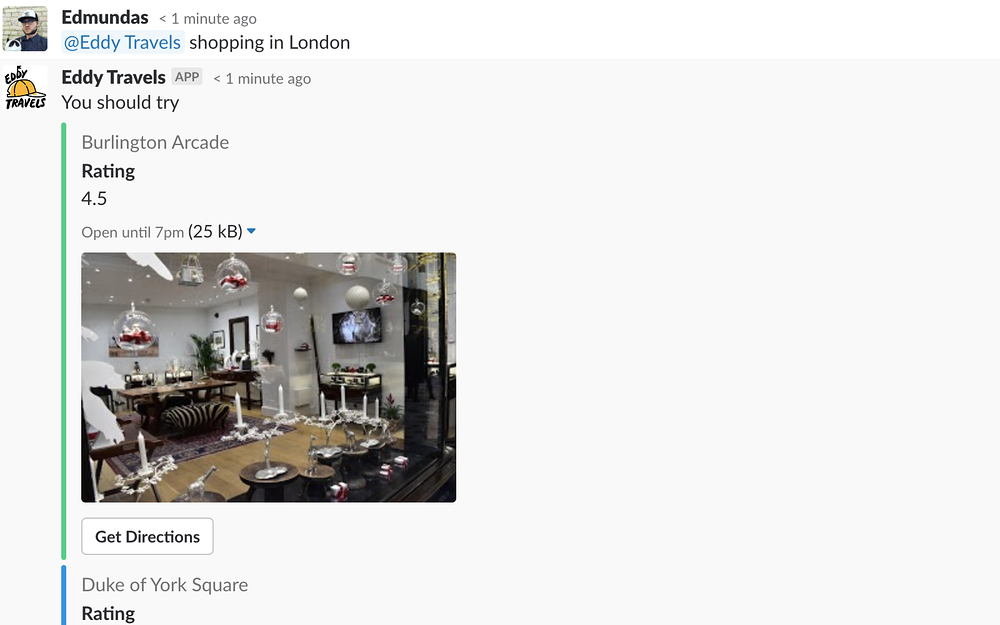
Task: Click the 4.5 rating value
Action: click(94, 198)
